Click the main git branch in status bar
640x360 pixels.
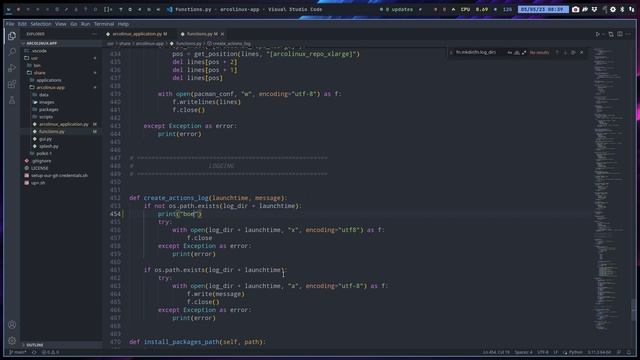tap(18, 352)
